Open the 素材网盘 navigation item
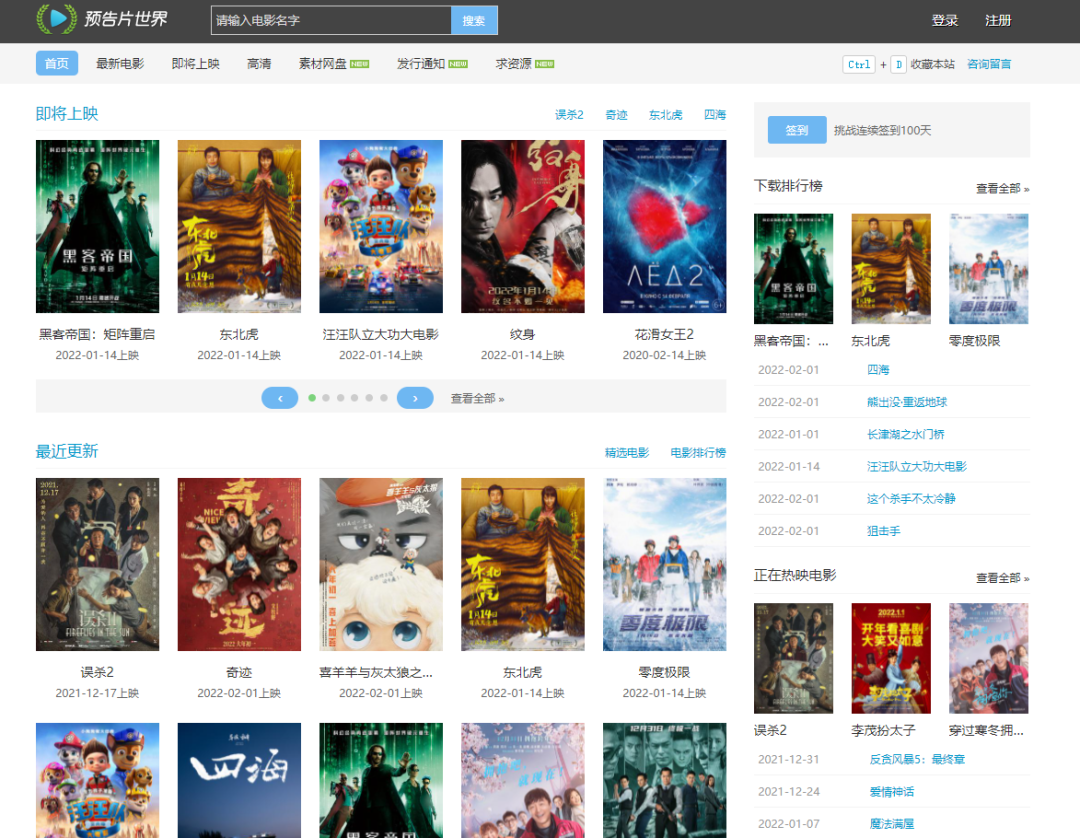Screen dimensions: 1080x838 [334, 63]
